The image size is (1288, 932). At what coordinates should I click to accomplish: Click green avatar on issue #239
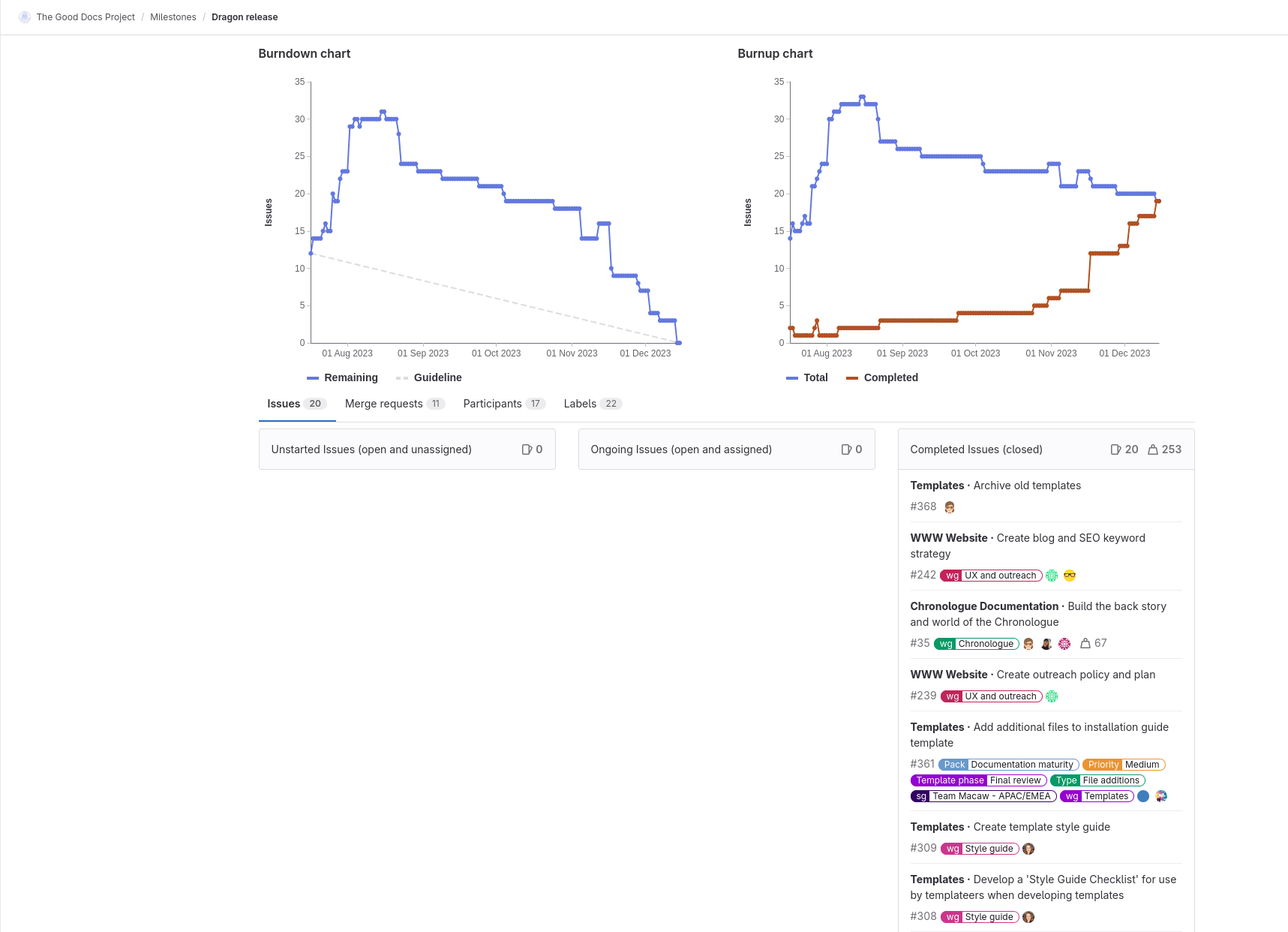1052,696
